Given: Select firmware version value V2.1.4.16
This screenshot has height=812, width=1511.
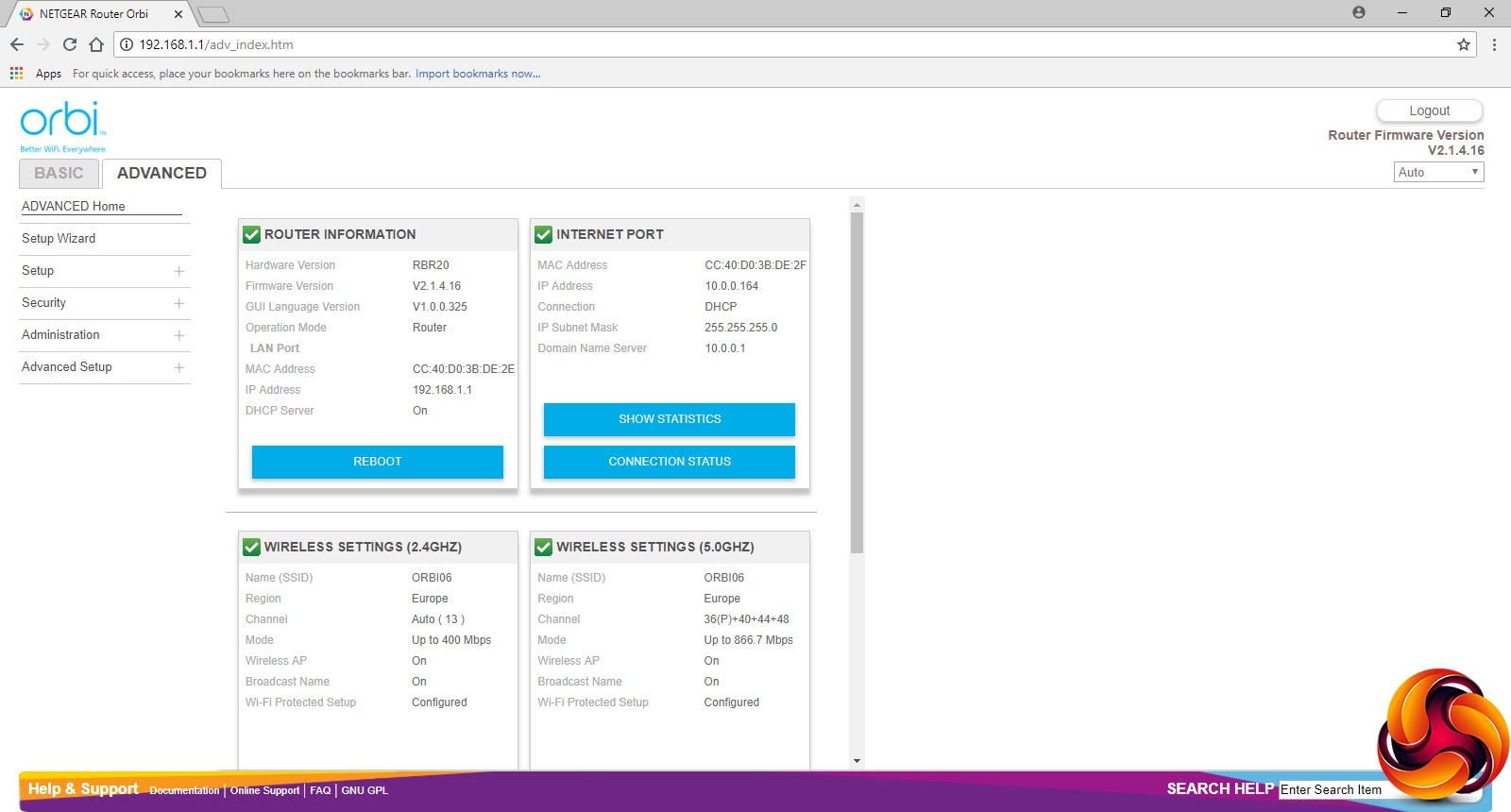Looking at the screenshot, I should click(437, 286).
